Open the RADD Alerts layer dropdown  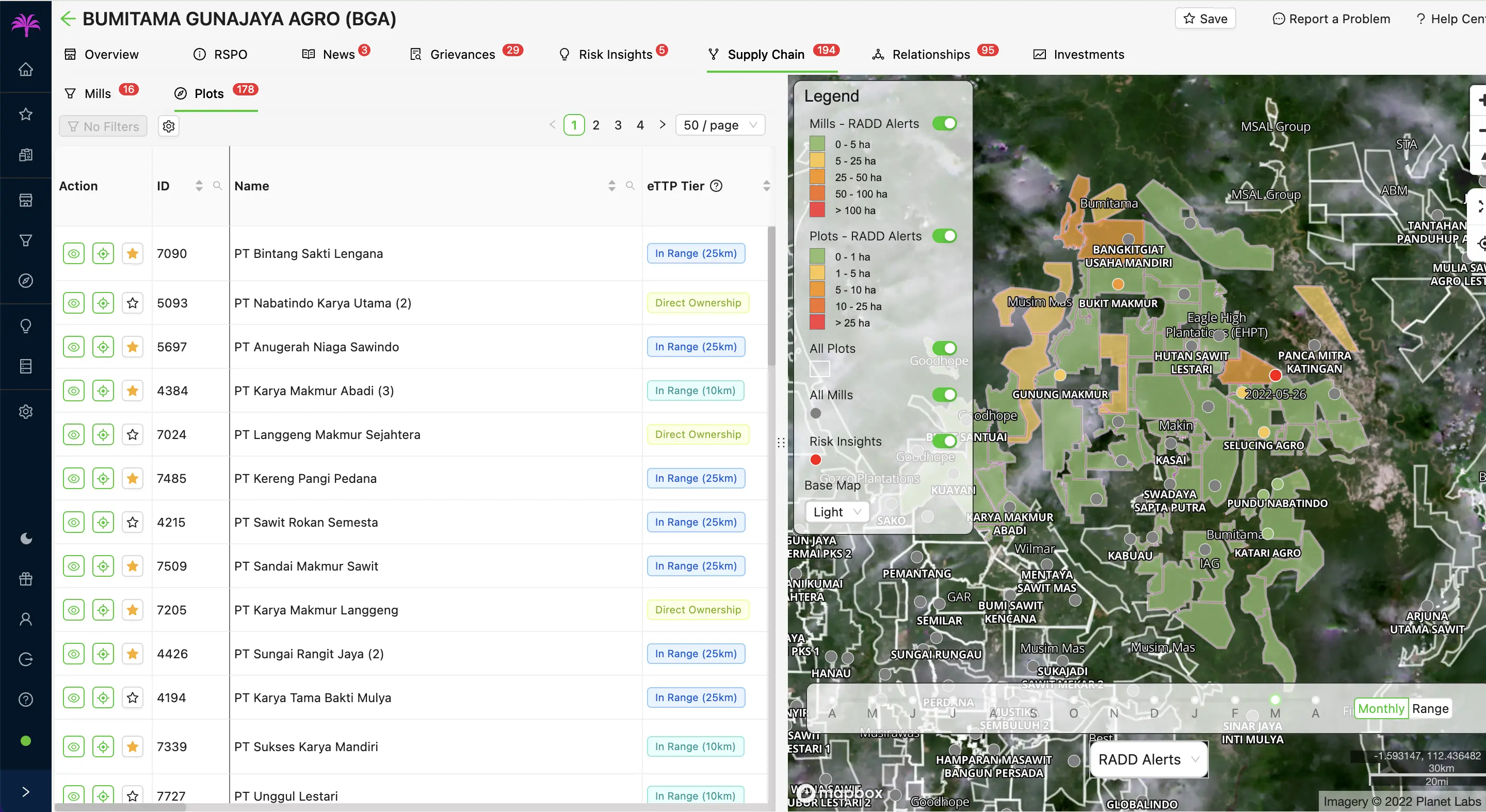(x=1148, y=759)
